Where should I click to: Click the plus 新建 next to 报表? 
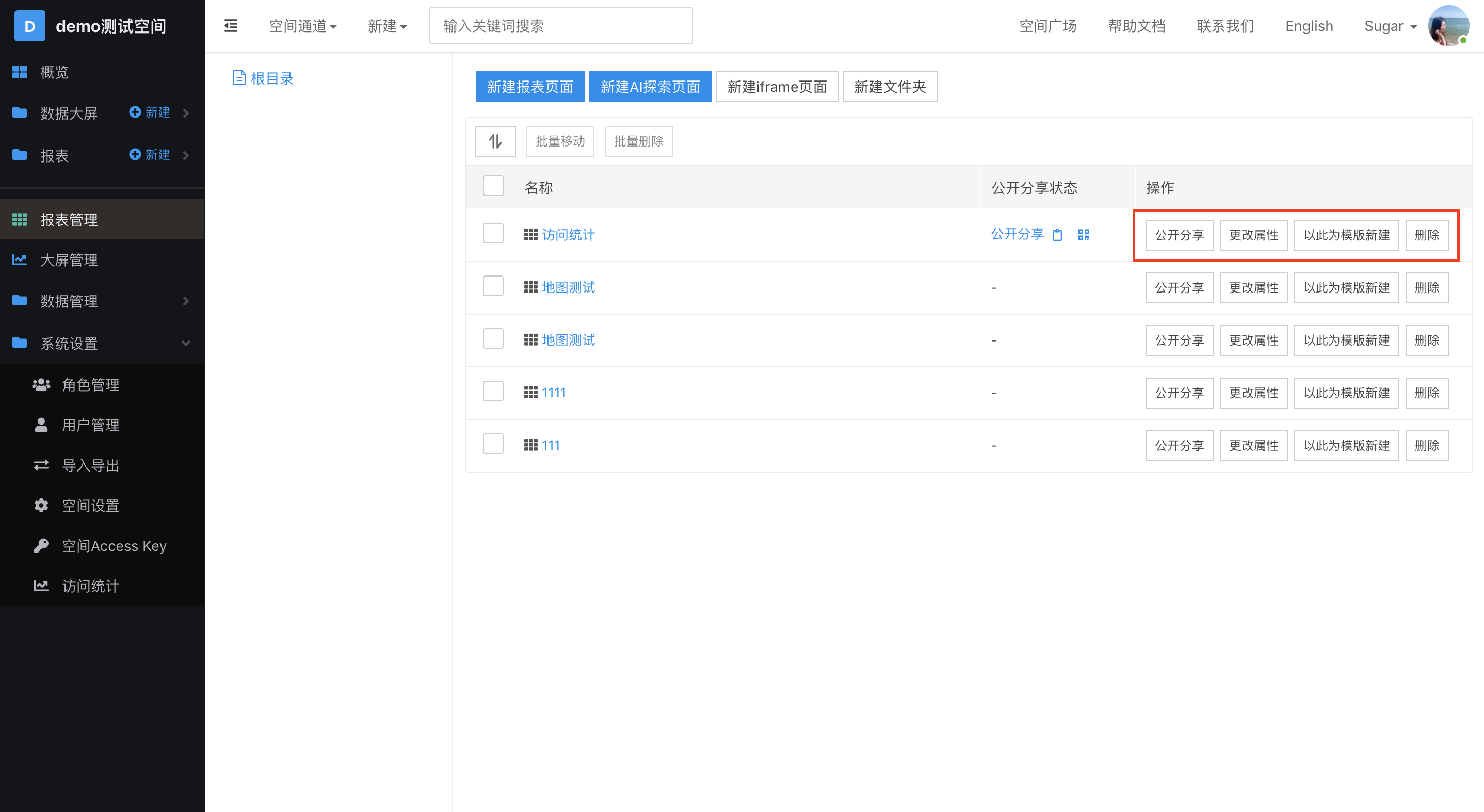pyautogui.click(x=149, y=155)
